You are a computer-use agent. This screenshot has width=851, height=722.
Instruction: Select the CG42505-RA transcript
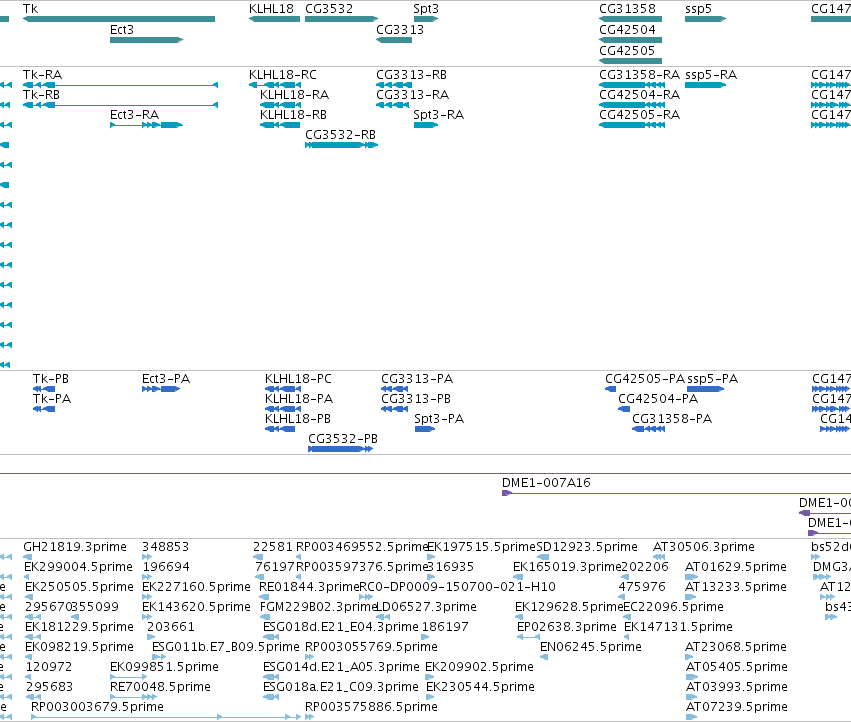[632, 125]
